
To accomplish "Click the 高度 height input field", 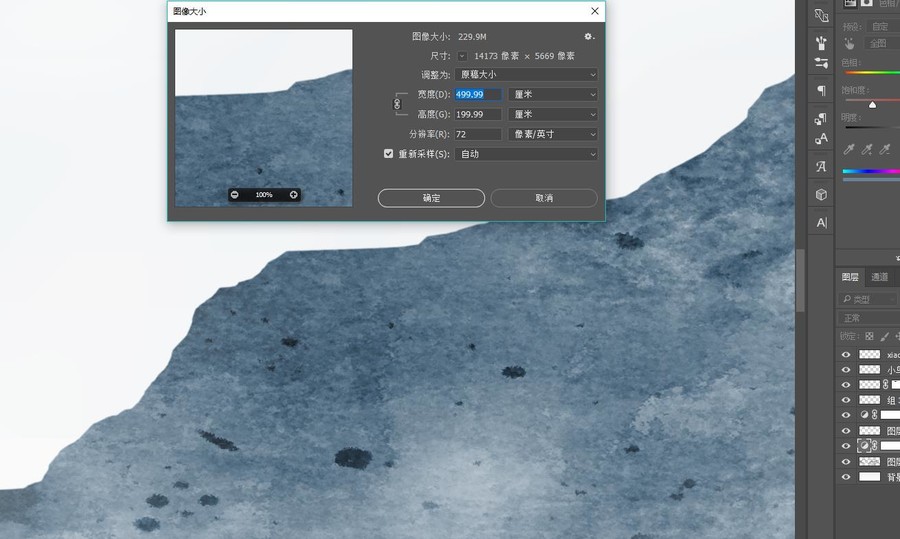I will coord(478,114).
